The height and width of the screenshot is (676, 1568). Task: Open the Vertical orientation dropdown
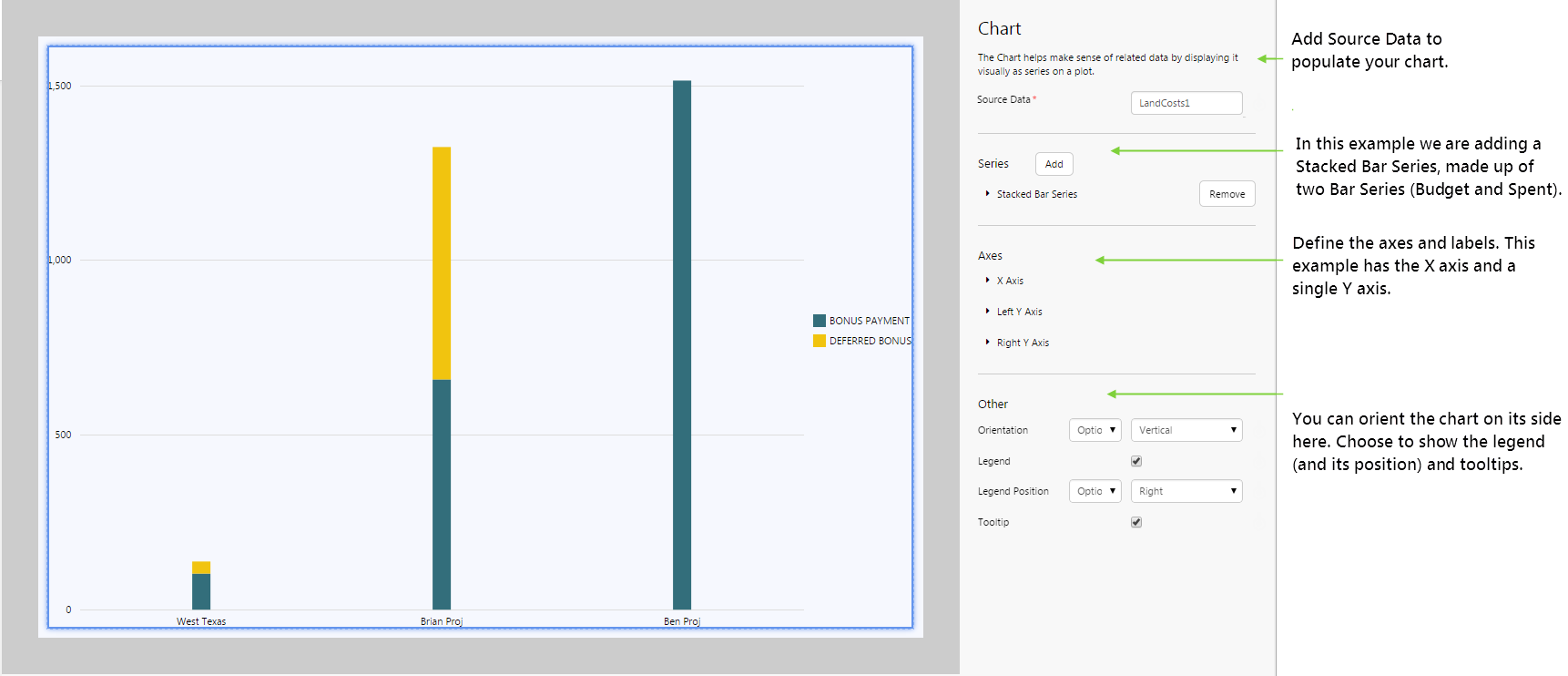[1186, 430]
